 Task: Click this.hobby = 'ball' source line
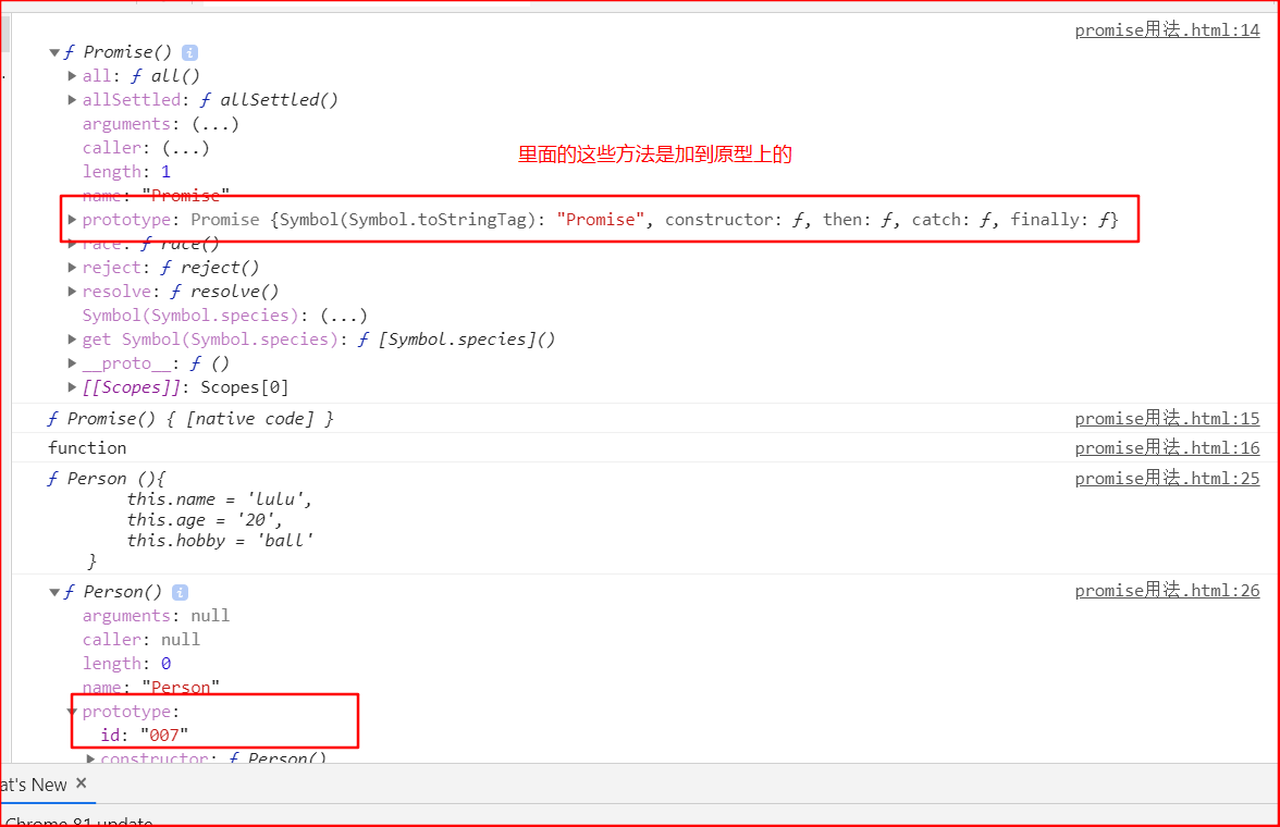pos(220,541)
